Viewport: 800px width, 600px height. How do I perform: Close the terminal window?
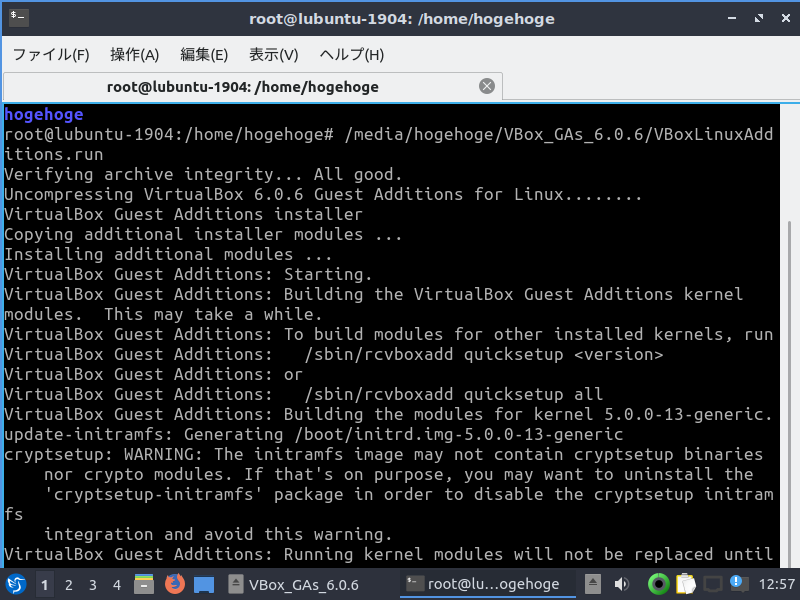click(x=786, y=18)
